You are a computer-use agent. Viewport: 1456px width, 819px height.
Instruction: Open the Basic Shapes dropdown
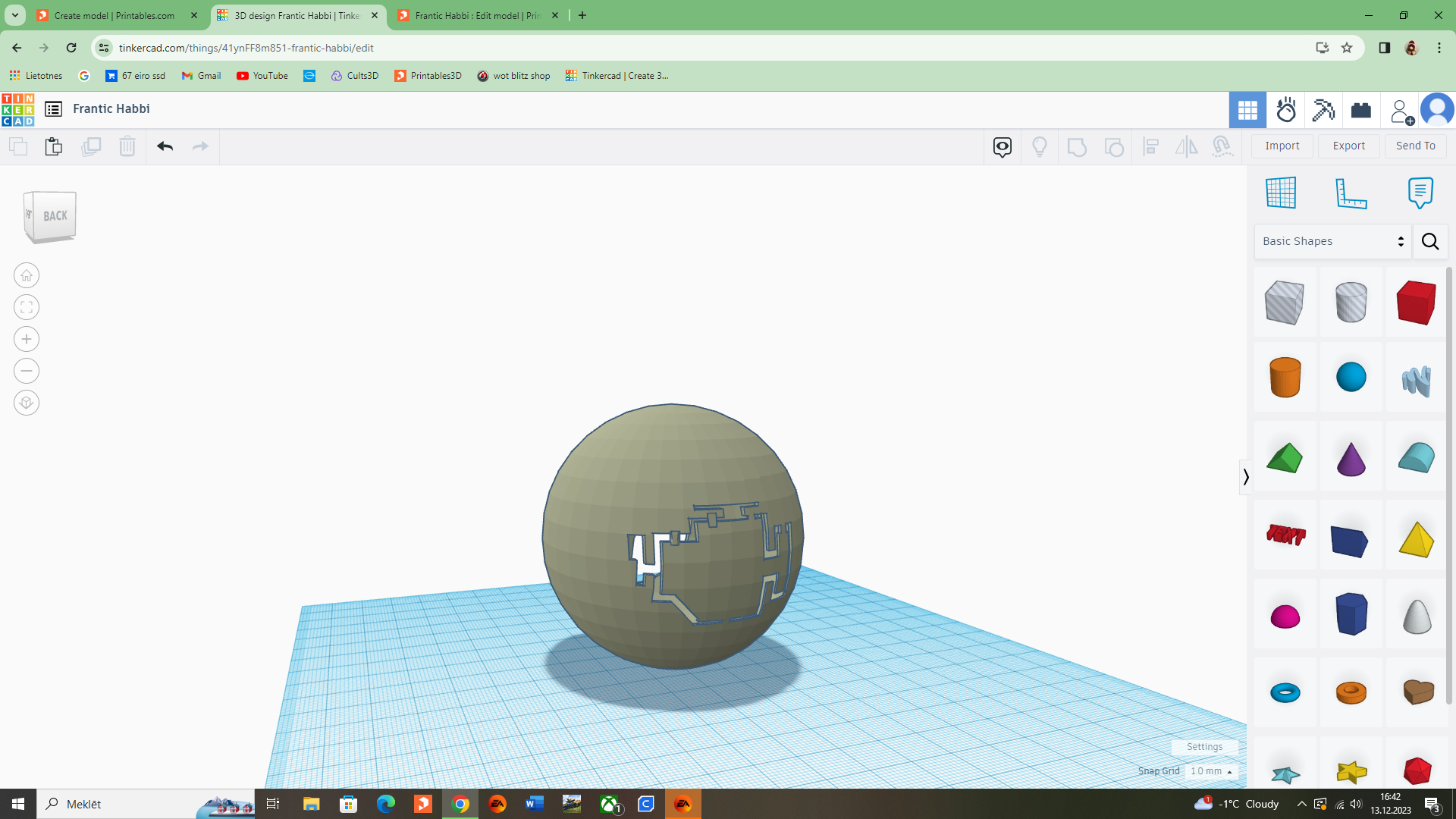[1332, 241]
